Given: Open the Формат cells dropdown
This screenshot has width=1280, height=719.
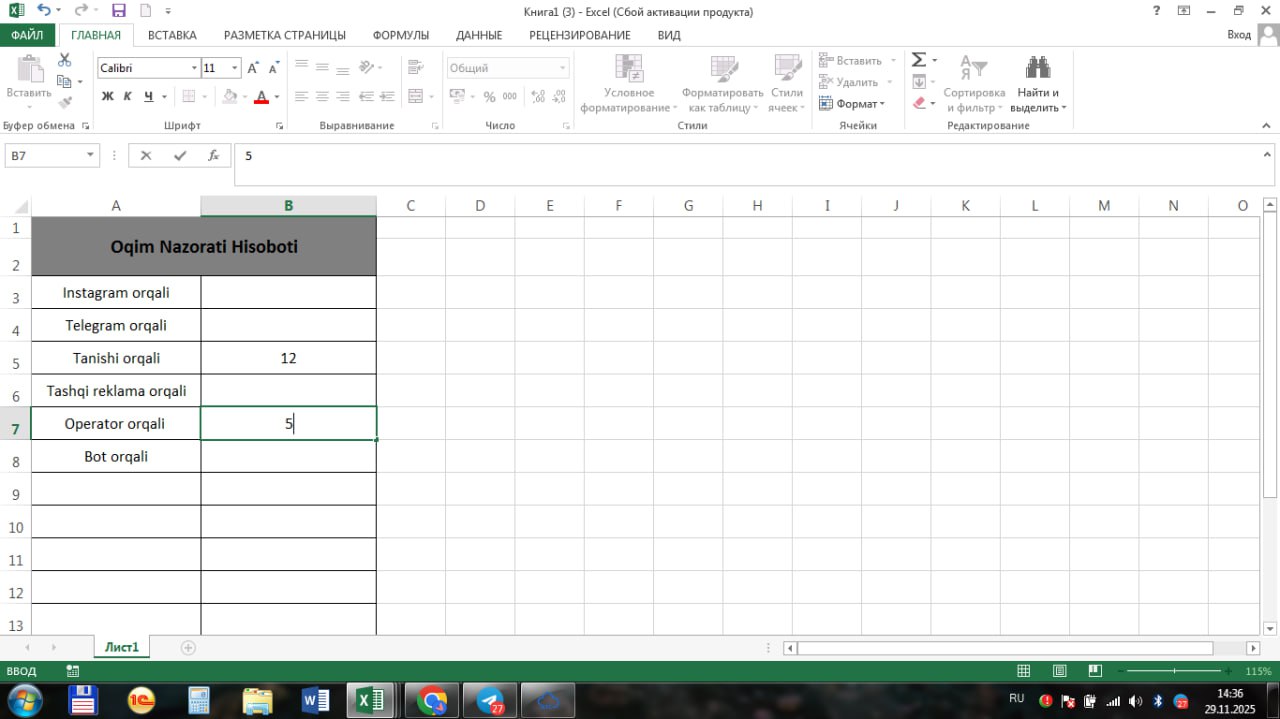Looking at the screenshot, I should coord(852,104).
